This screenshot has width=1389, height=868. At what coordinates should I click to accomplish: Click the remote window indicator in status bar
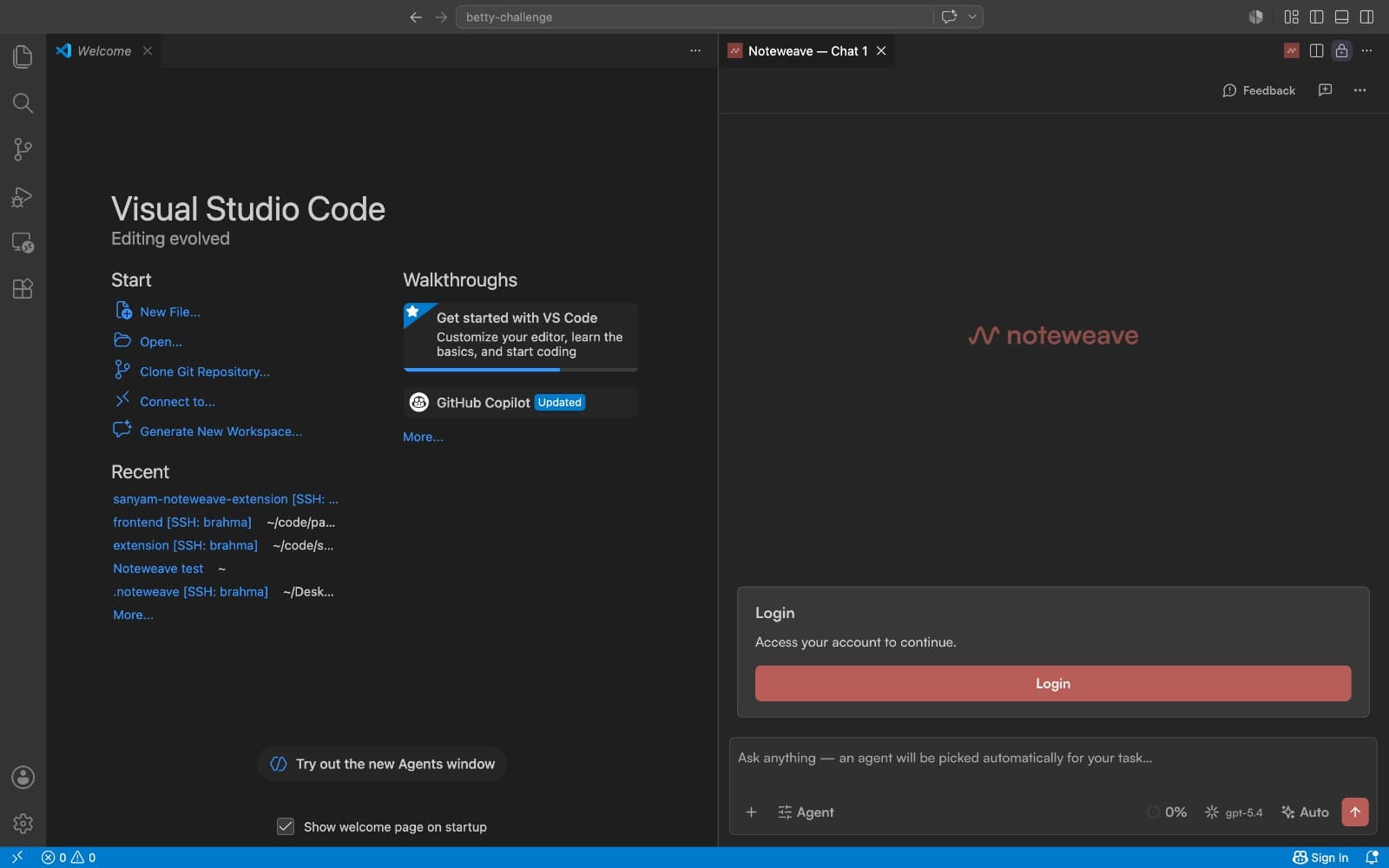tap(16, 858)
